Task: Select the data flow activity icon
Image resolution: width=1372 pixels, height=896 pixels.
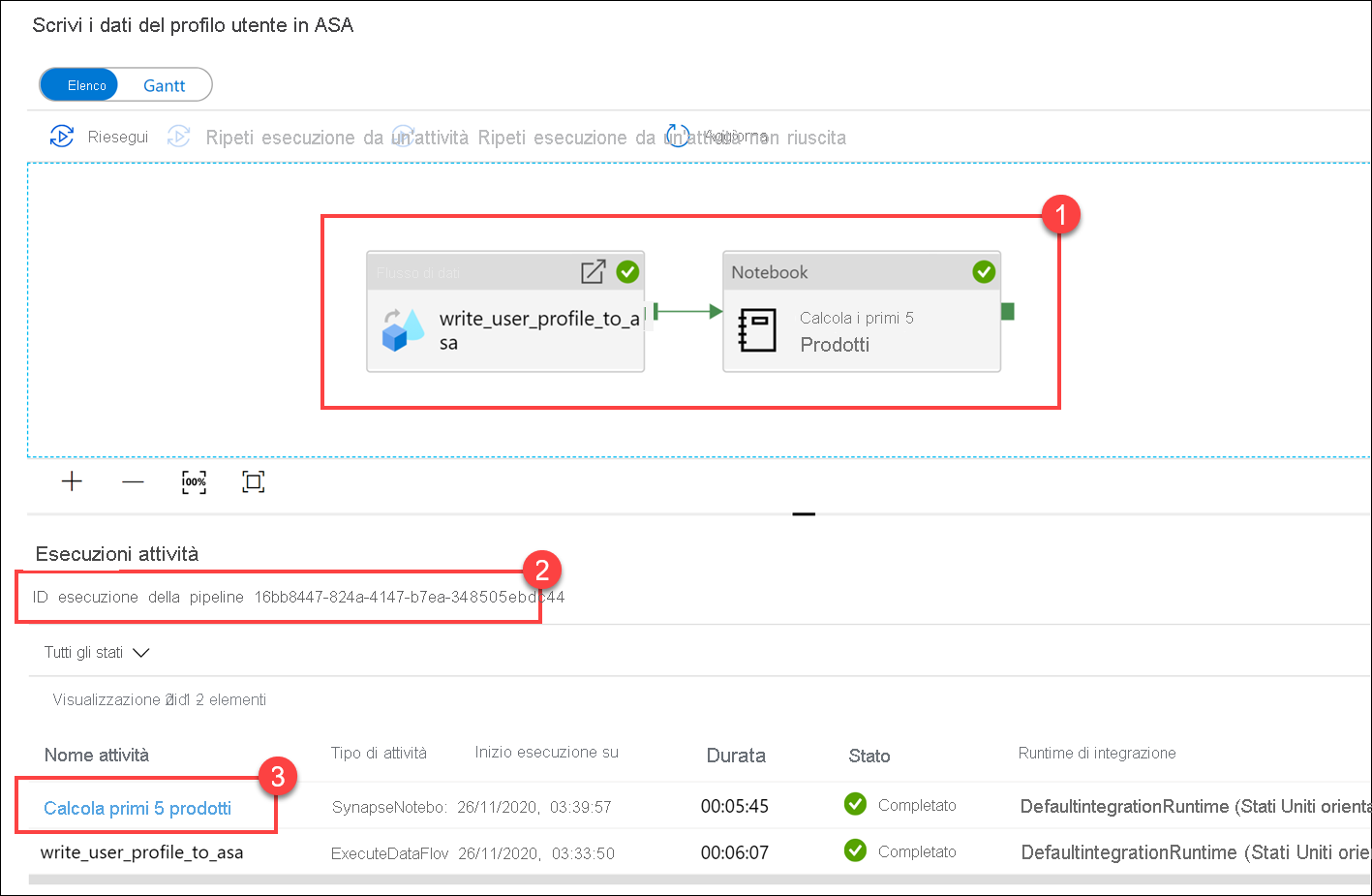Action: tap(402, 329)
